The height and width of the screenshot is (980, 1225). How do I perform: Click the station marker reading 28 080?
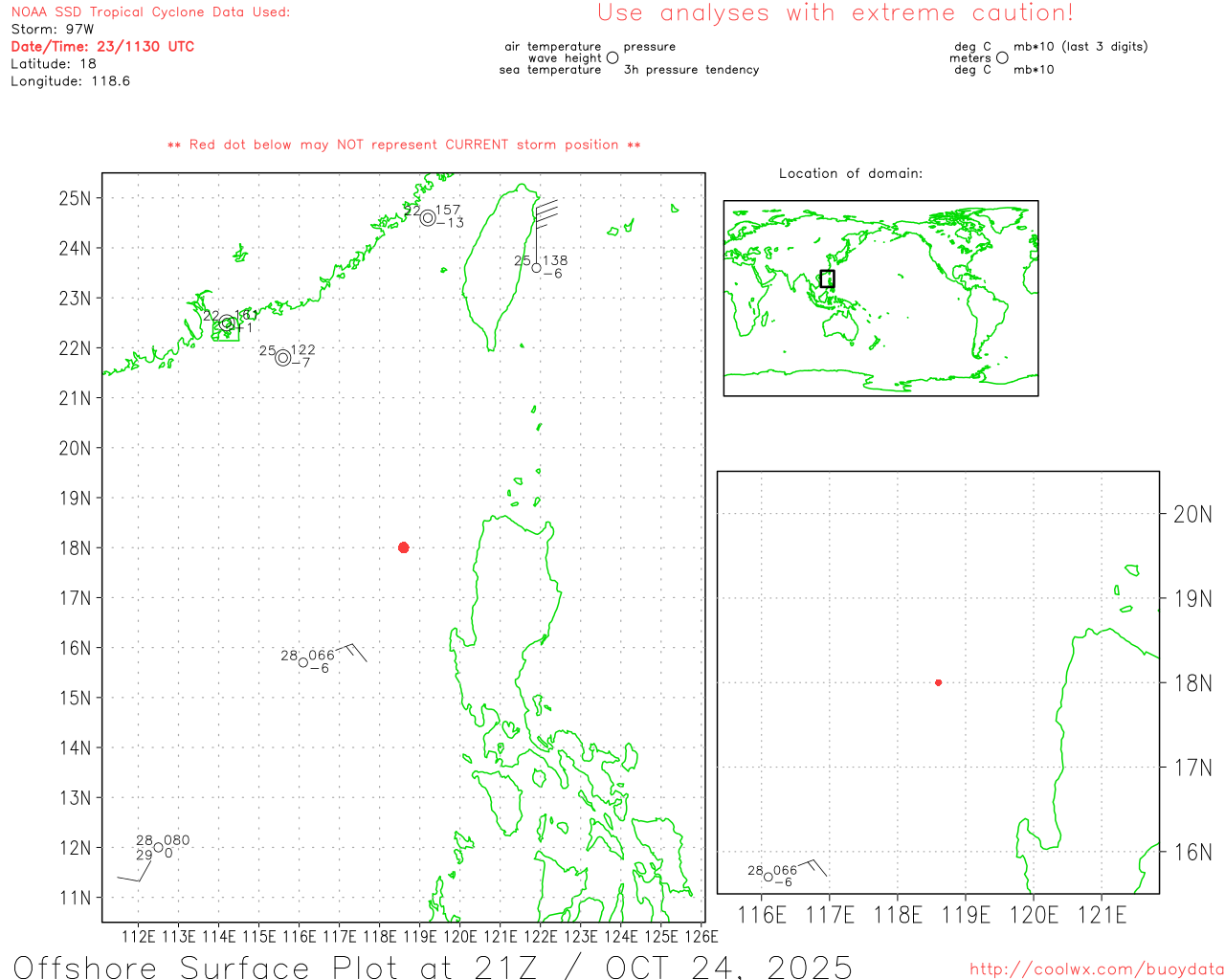[x=158, y=847]
